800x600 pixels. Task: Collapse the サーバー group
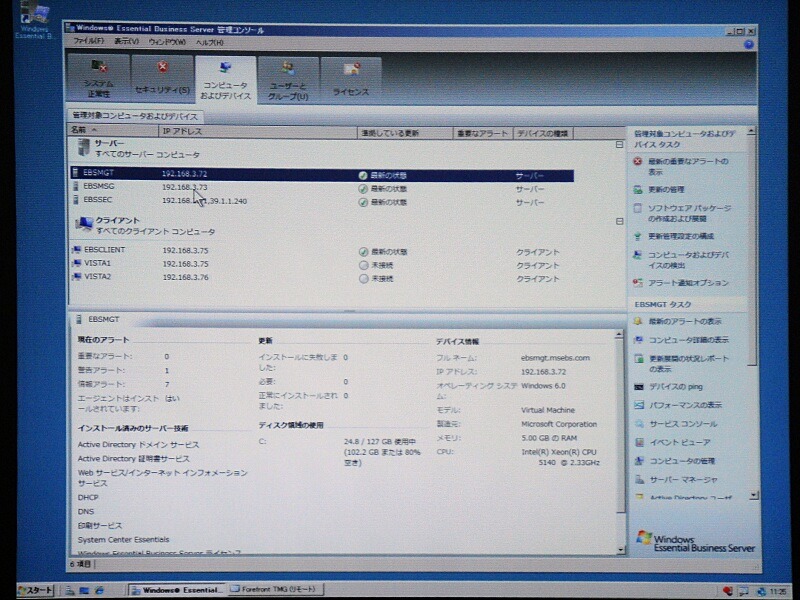[619, 145]
